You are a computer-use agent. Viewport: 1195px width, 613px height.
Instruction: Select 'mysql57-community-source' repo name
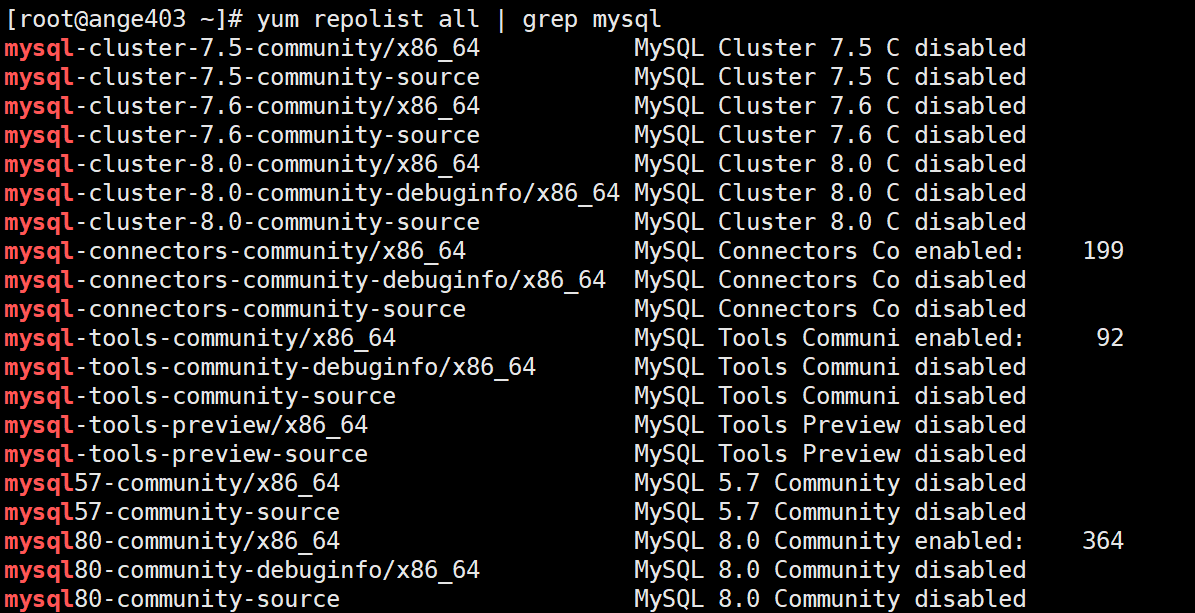(x=172, y=512)
